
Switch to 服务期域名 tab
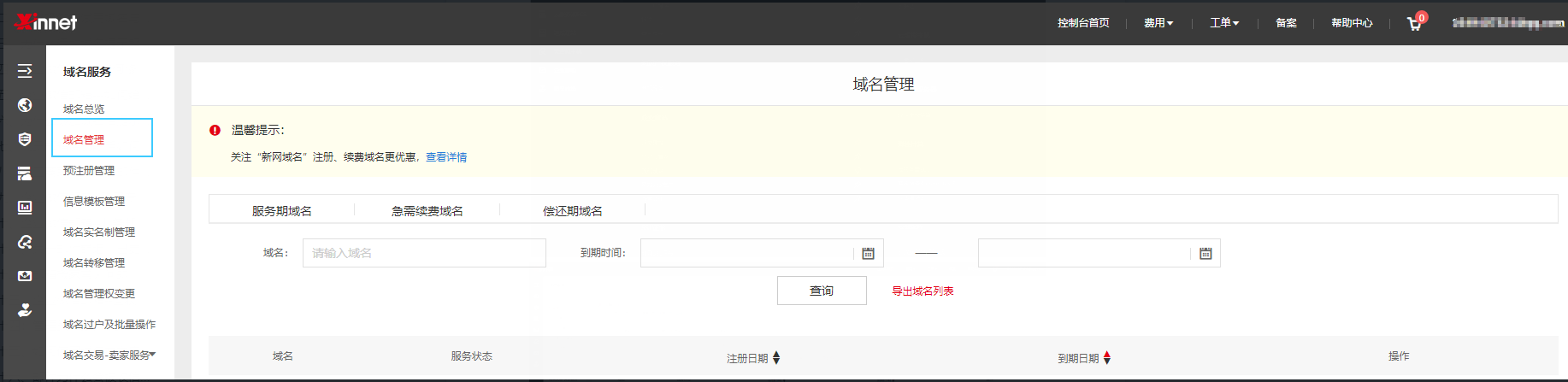281,211
